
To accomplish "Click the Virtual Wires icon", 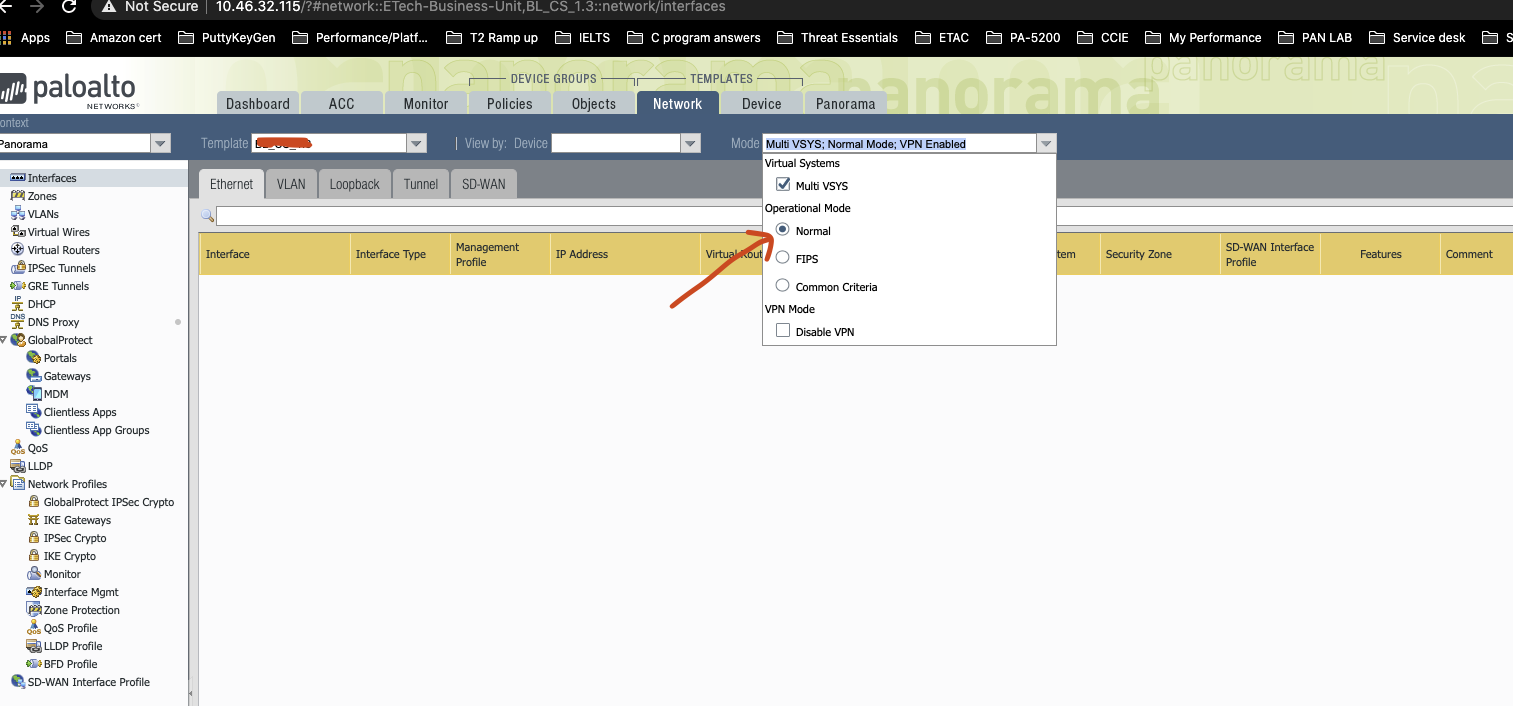I will [x=18, y=232].
